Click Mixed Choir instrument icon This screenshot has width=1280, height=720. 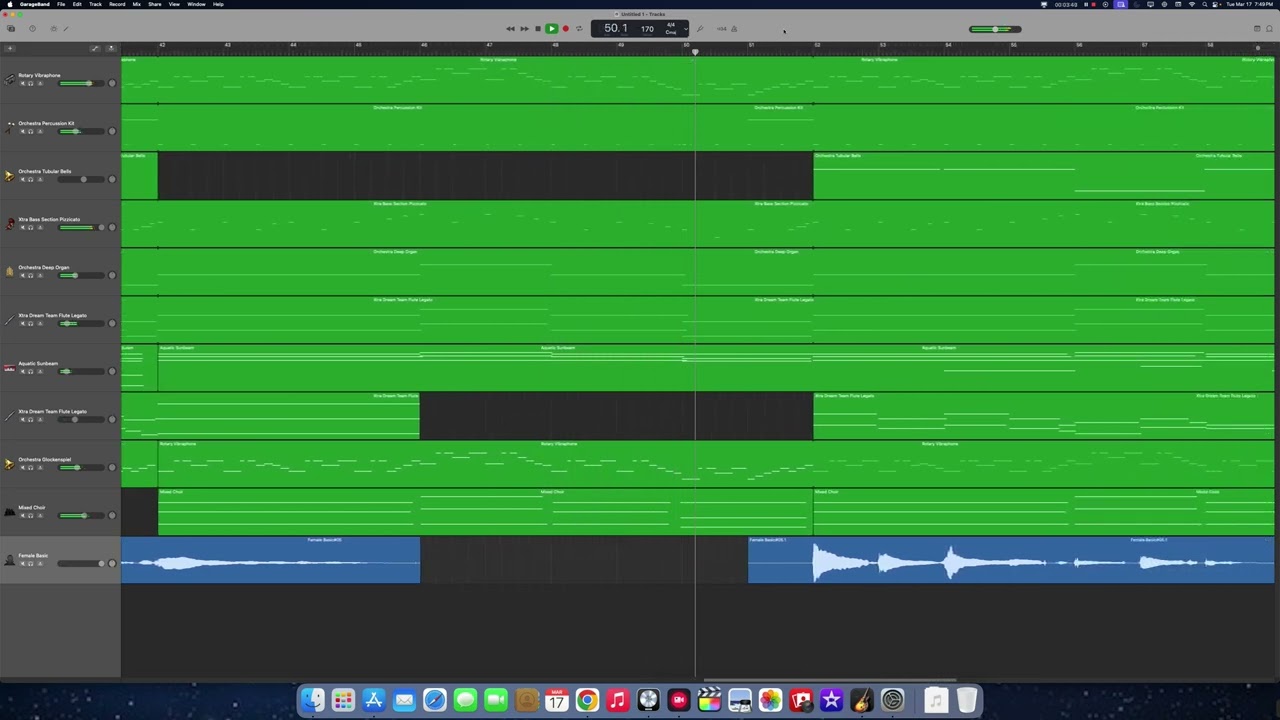coord(10,511)
